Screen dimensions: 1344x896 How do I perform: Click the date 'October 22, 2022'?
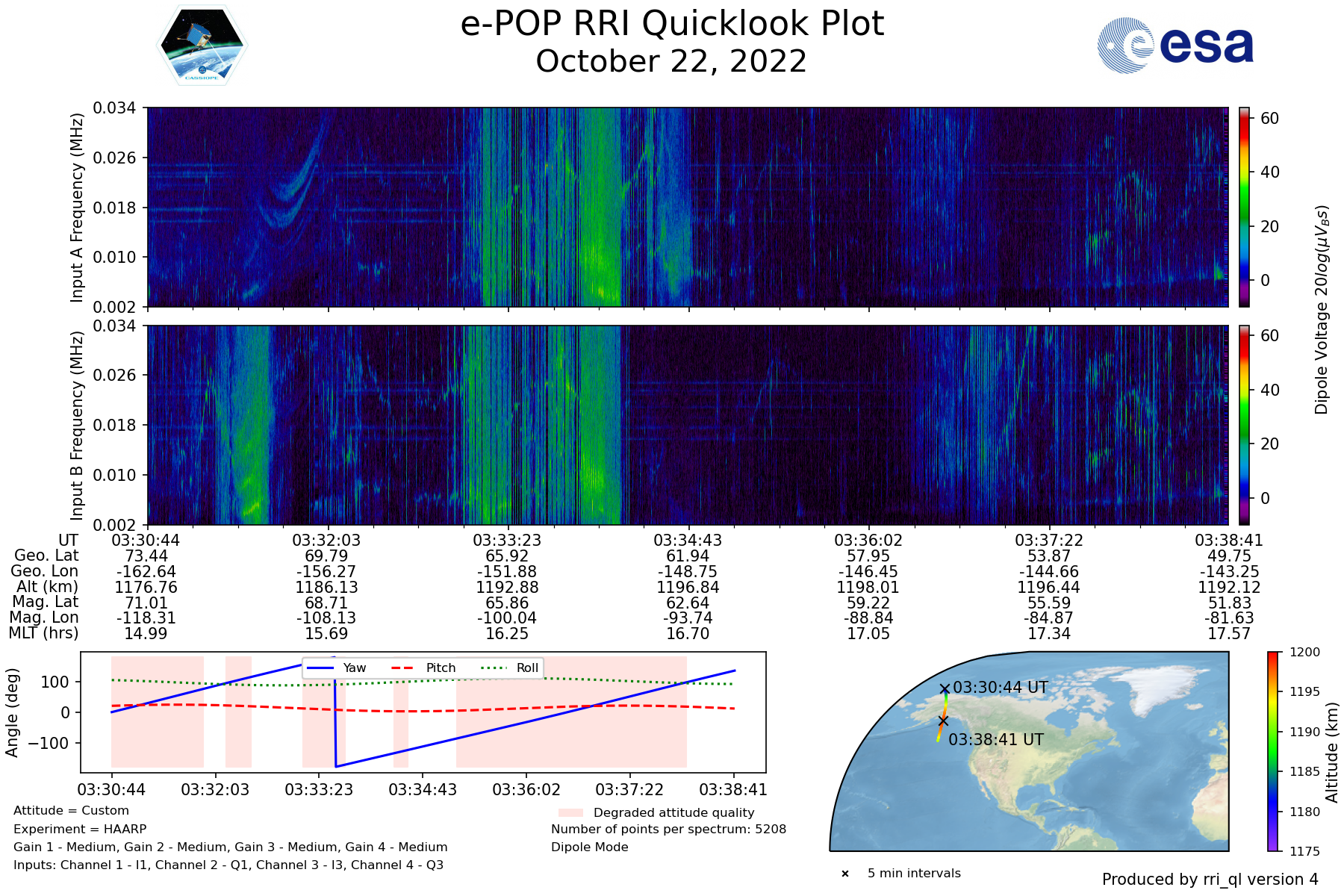click(672, 61)
